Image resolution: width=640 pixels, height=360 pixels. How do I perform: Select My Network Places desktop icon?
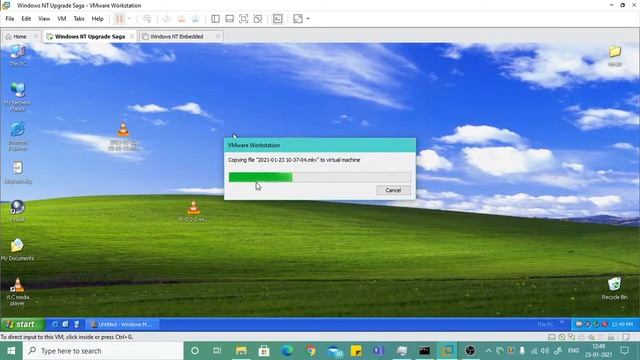18,97
